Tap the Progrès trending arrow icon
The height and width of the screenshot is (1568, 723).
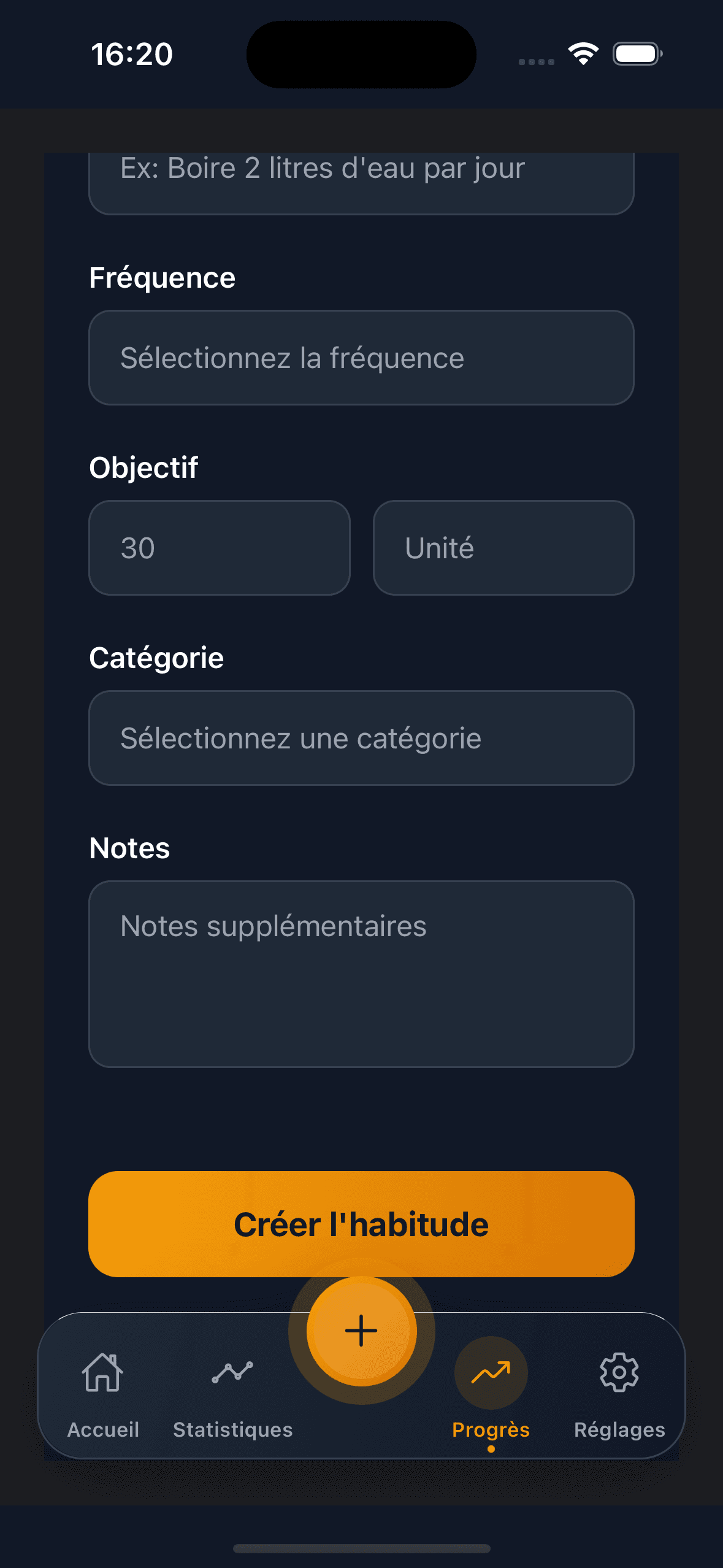[x=491, y=1372]
